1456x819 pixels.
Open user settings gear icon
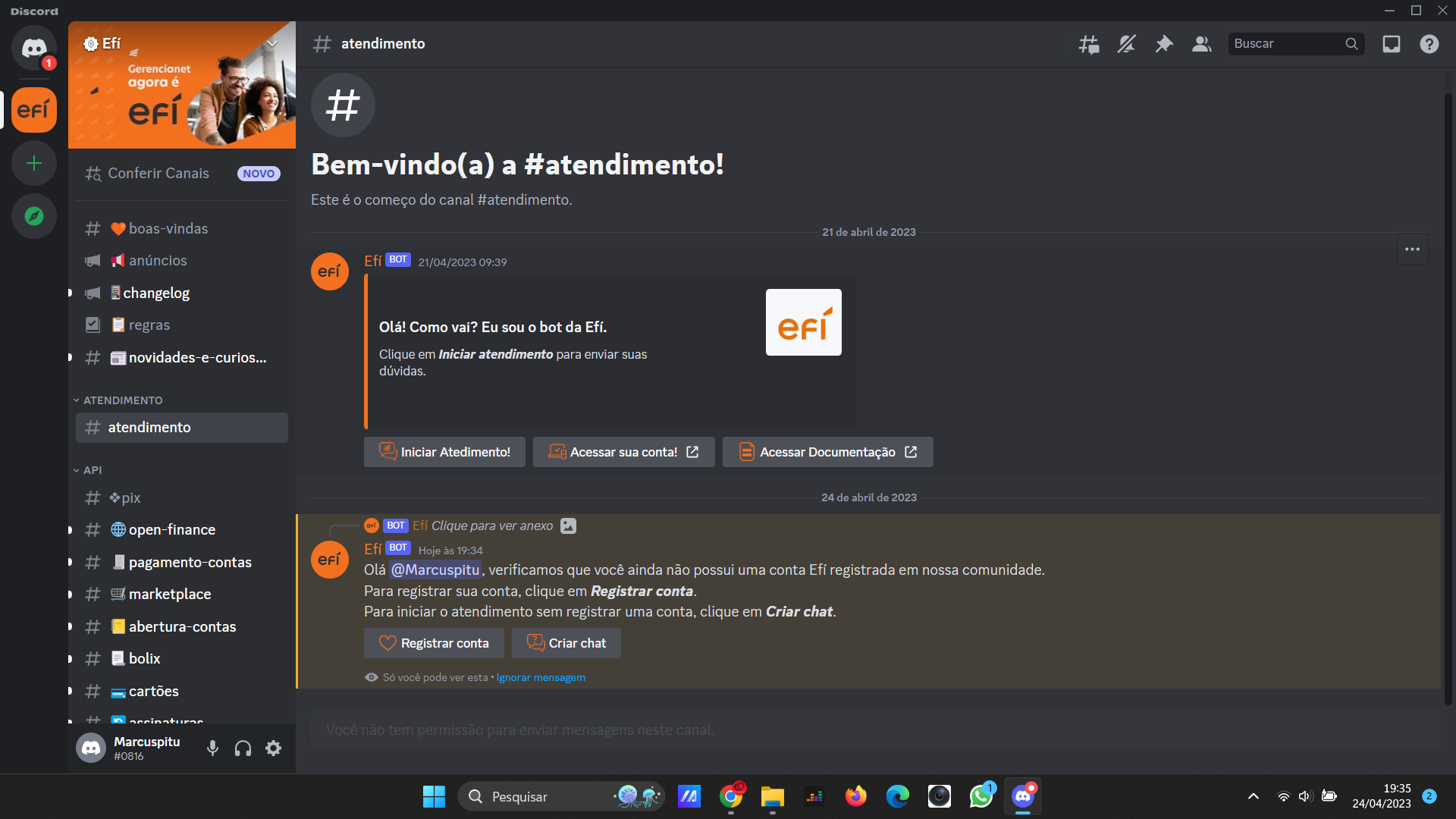tap(273, 748)
